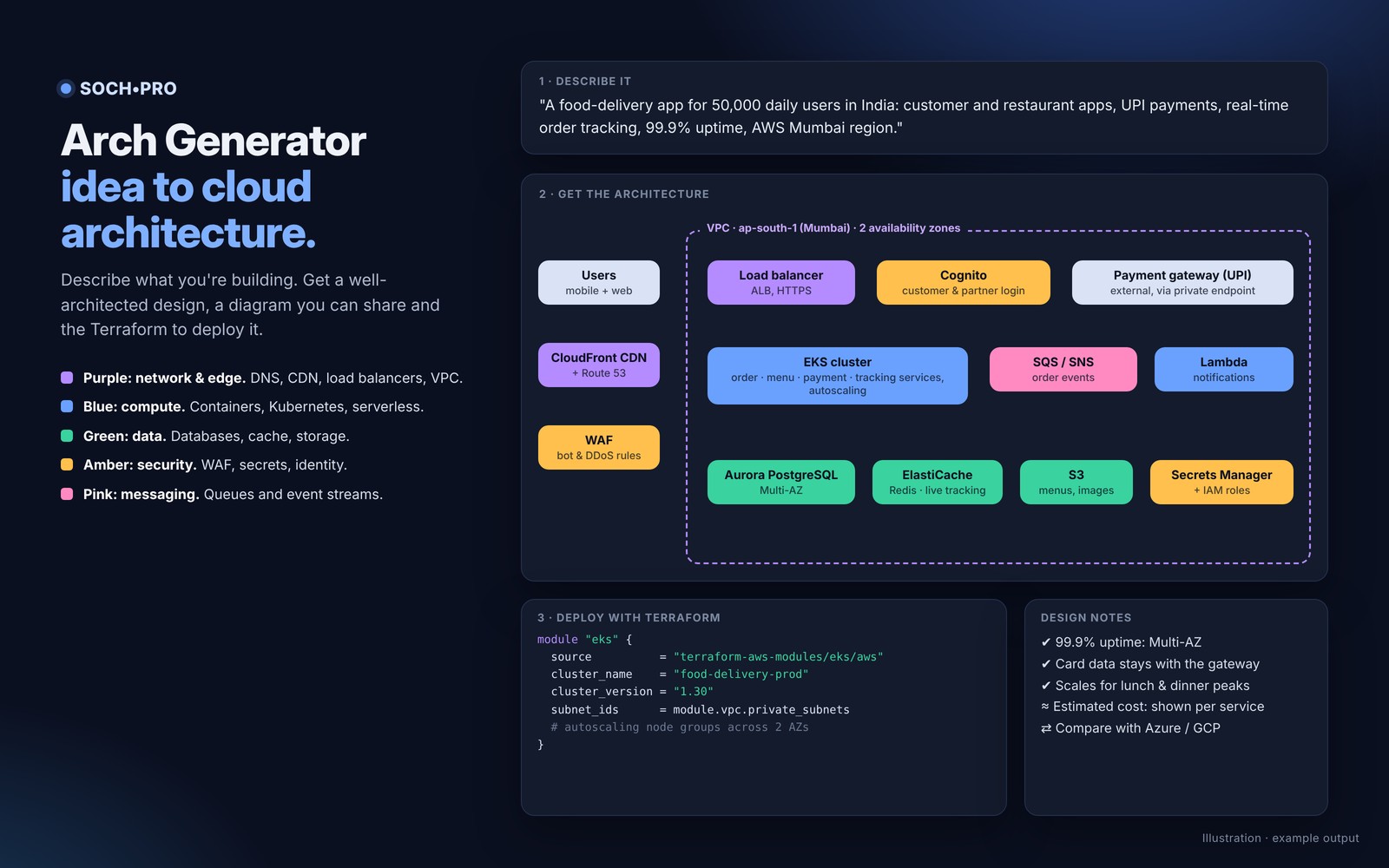Click the amber security legend swatch
Viewport: 1389px width, 868px height.
[67, 464]
